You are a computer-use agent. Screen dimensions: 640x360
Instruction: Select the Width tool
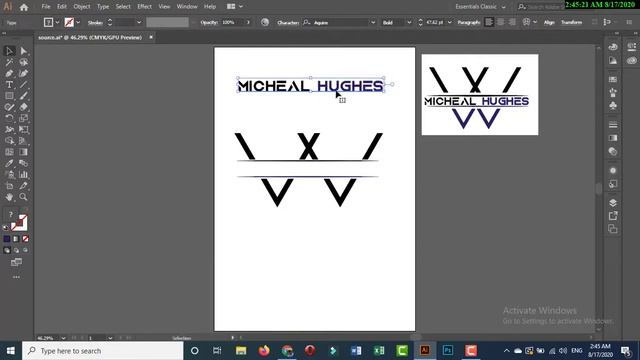coord(9,130)
